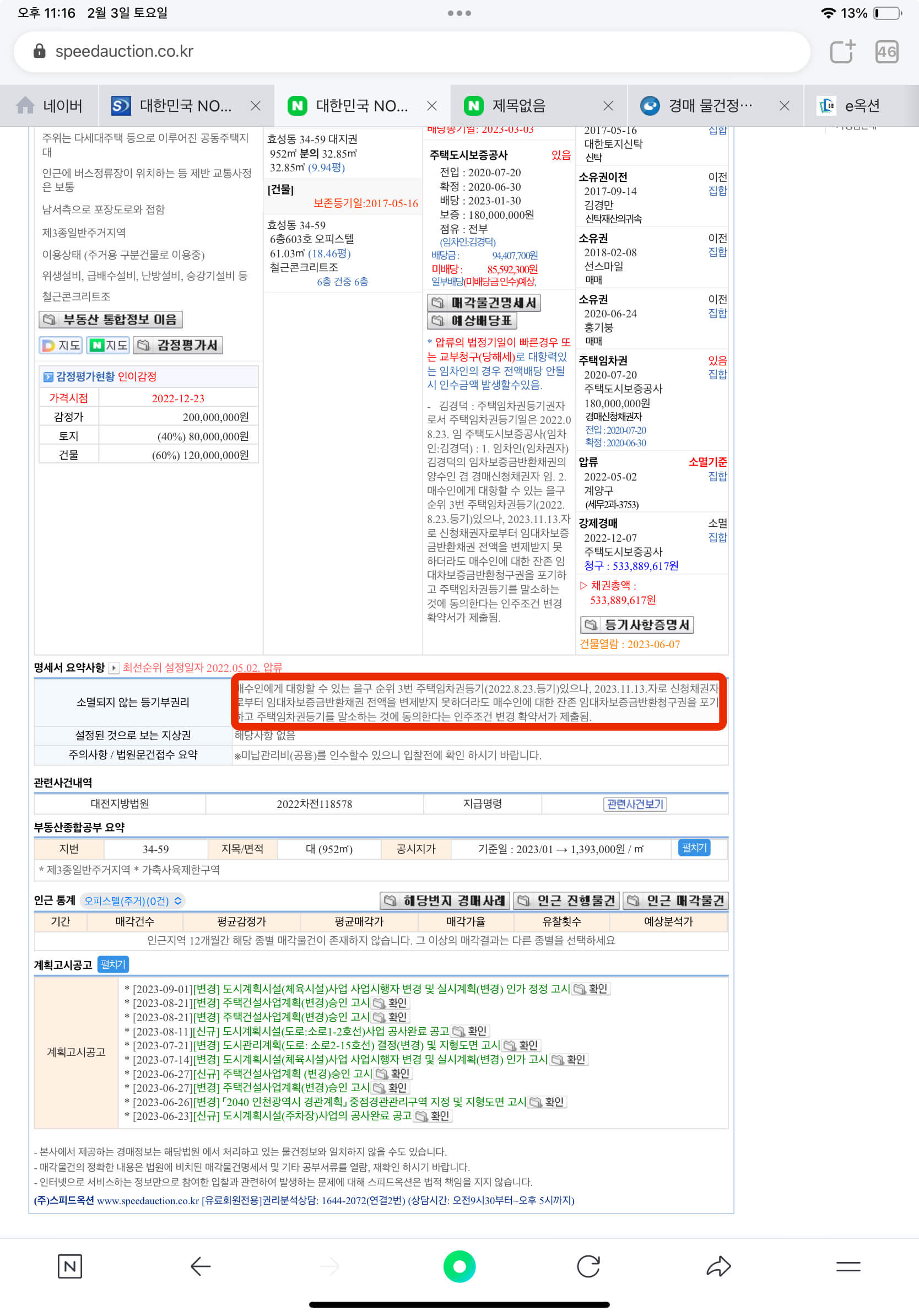Viewport: 919px width, 1316px height.
Task: Open 오피스텔(주거)(0건) dropdown
Action: tap(132, 901)
